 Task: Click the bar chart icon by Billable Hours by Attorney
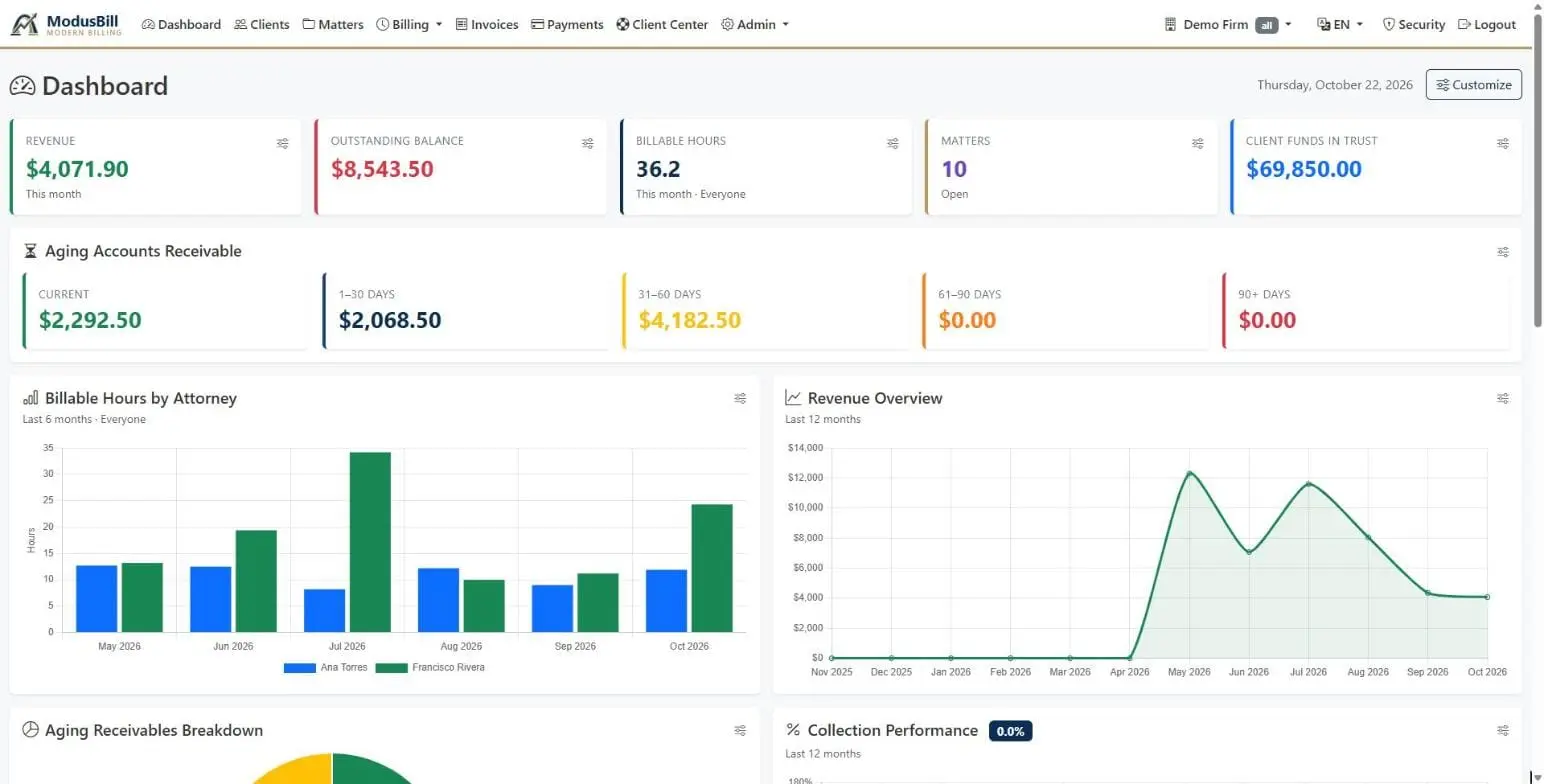31,398
